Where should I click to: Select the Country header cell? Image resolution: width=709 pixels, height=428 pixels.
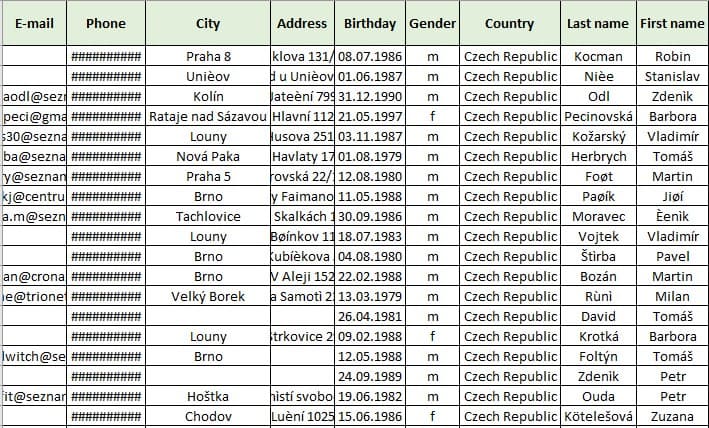click(x=510, y=23)
